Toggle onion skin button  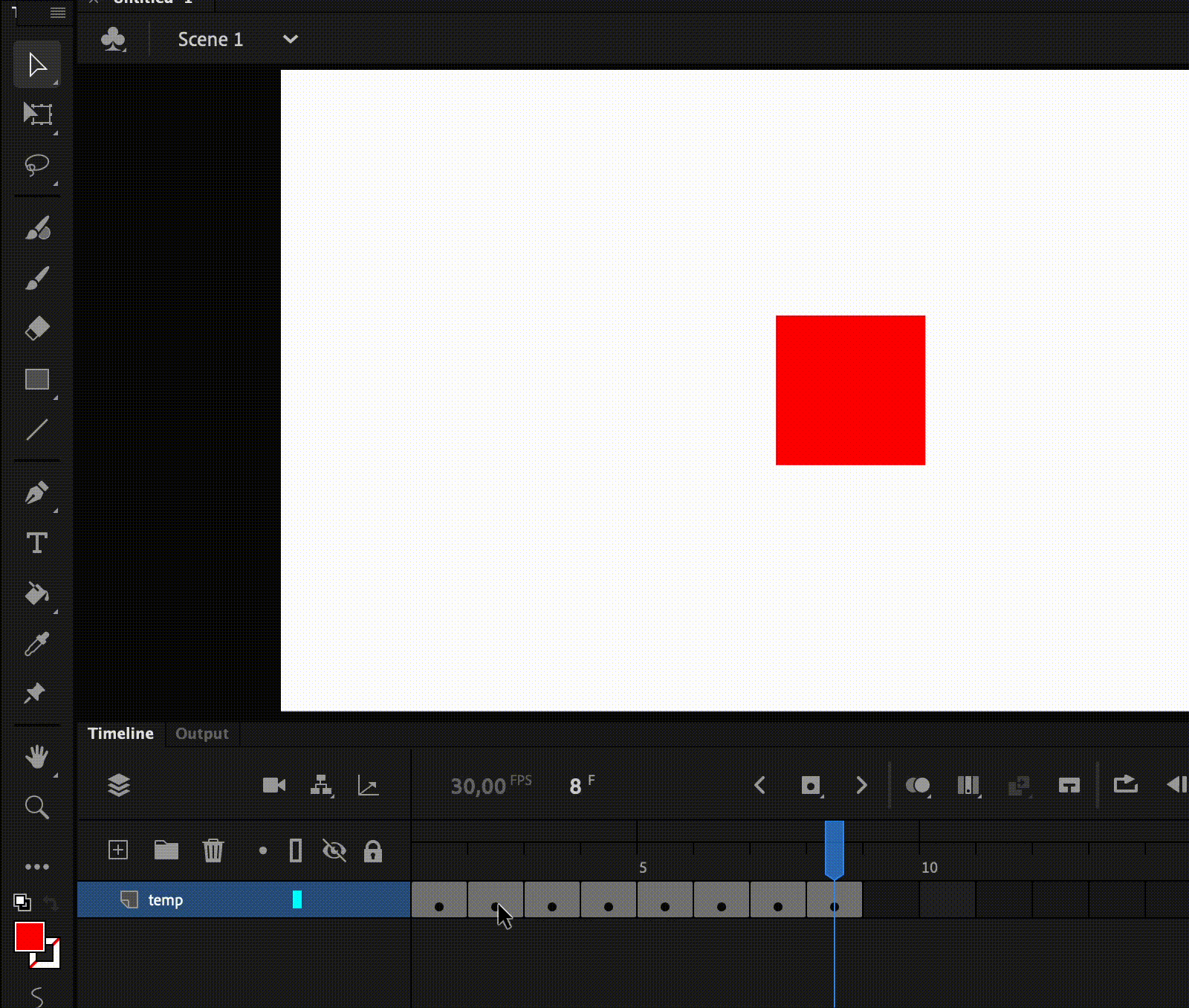tap(918, 786)
